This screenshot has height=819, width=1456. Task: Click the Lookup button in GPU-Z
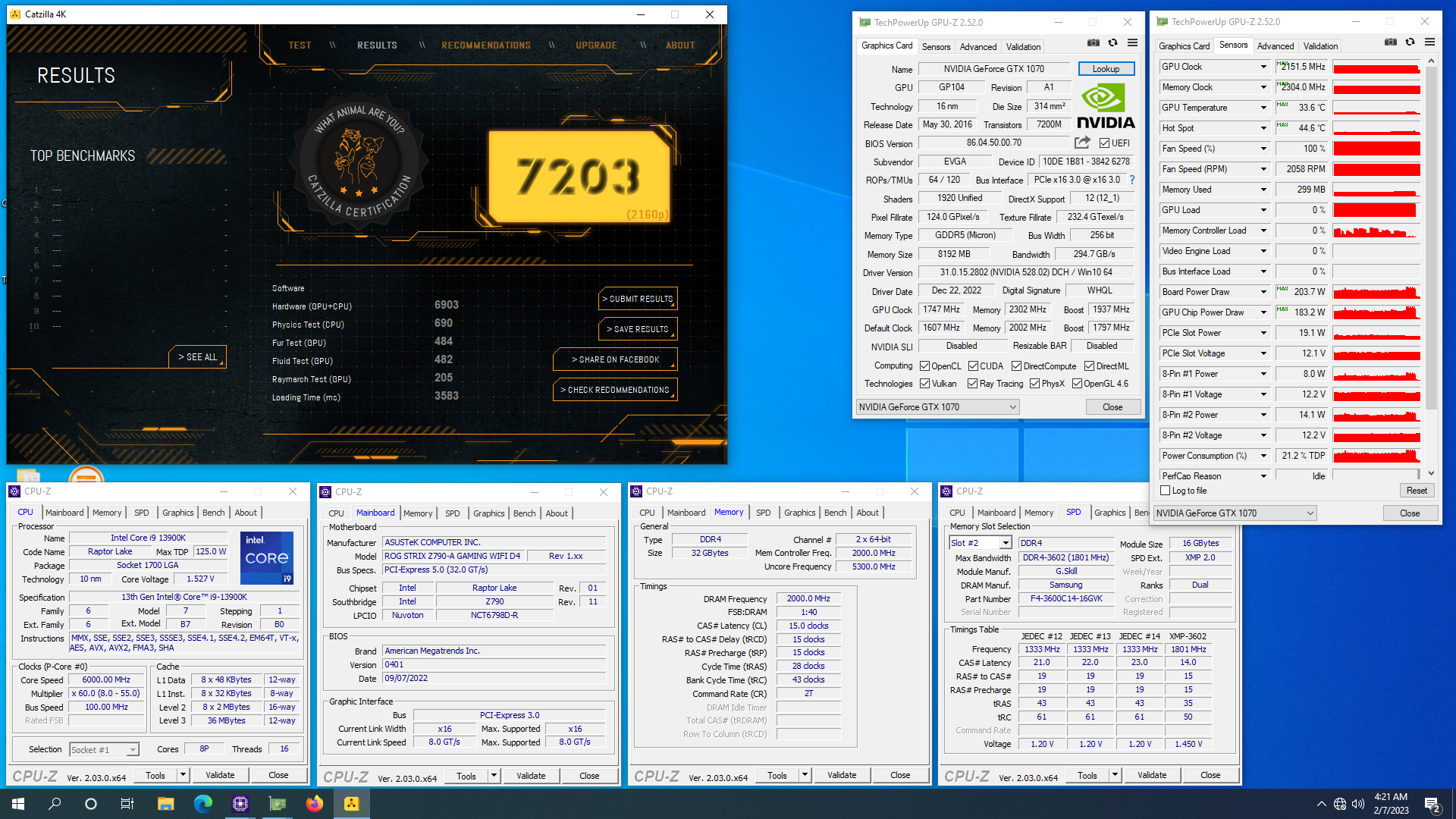pyautogui.click(x=1106, y=69)
